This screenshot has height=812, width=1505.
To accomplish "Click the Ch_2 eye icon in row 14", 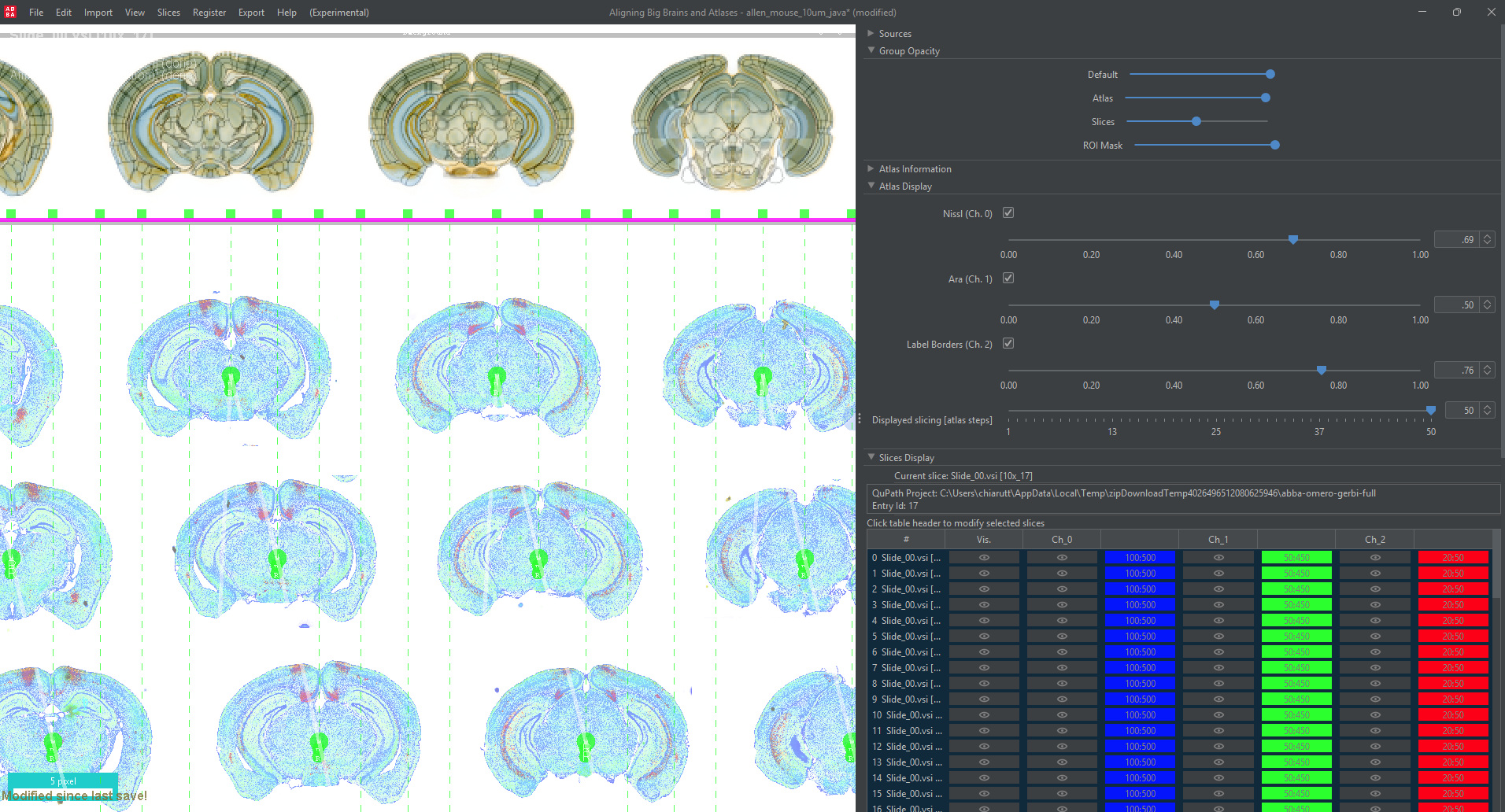I will 1374,777.
